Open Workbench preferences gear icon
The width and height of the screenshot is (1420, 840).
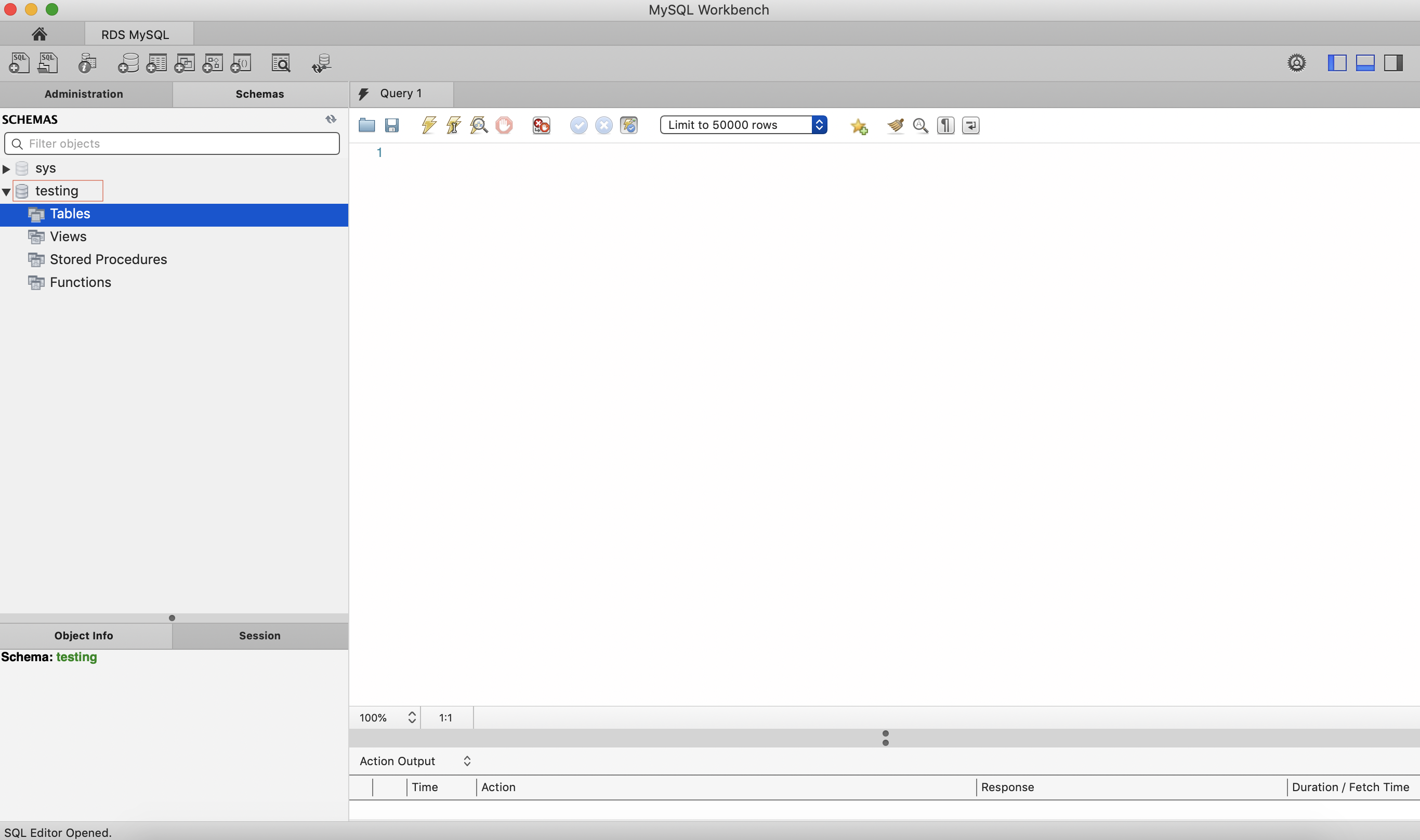[1297, 63]
